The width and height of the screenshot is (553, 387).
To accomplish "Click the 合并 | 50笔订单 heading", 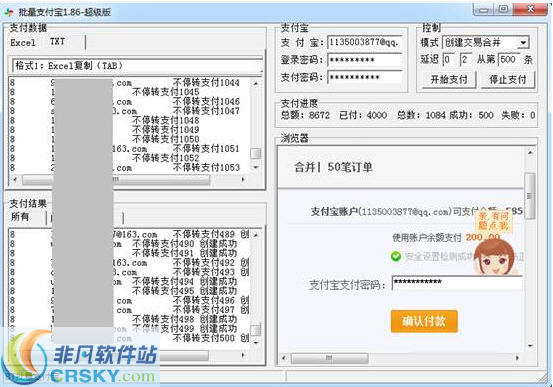I will click(333, 167).
